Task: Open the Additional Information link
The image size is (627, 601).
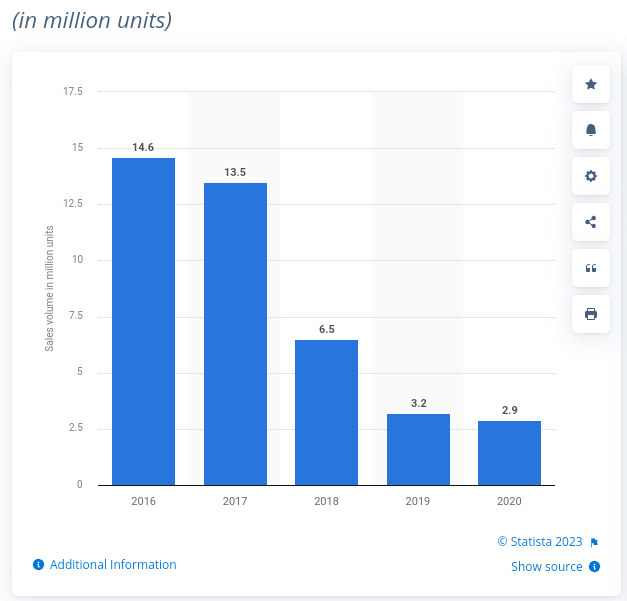Action: [113, 565]
